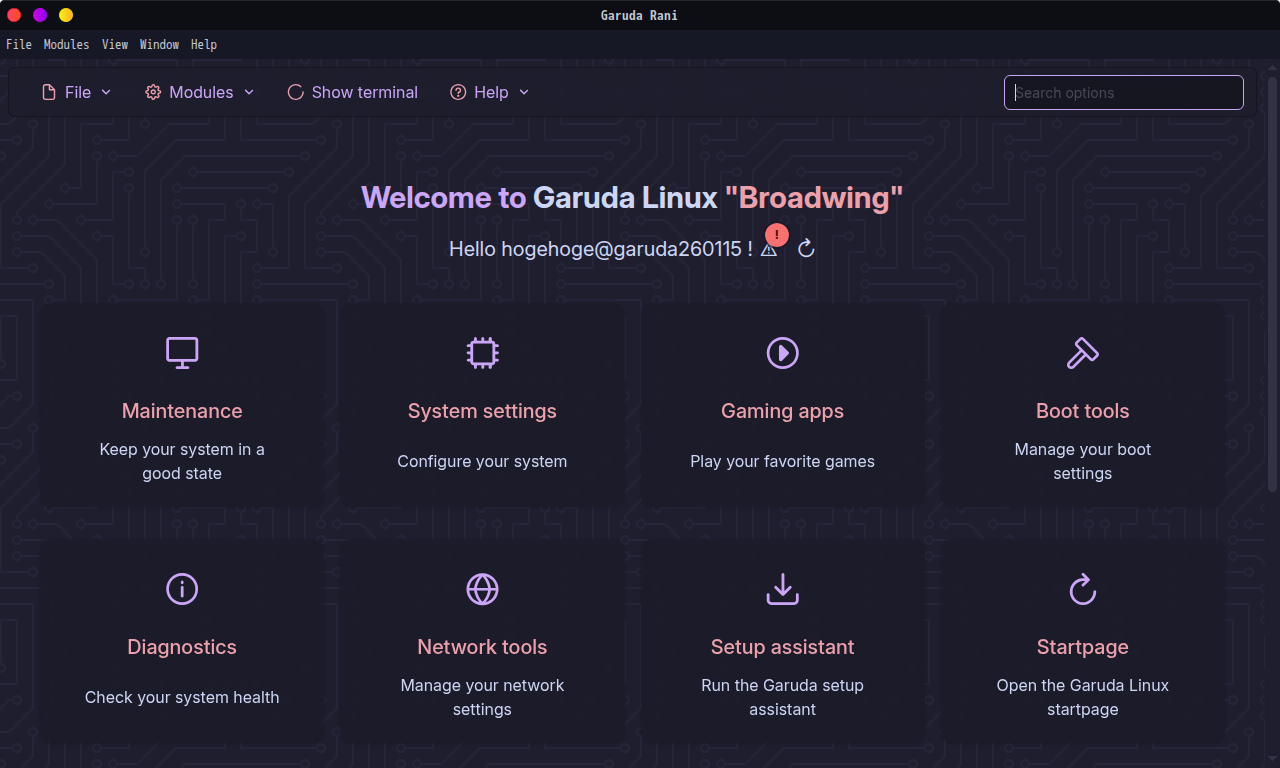Screen dimensions: 1280x768
Task: Click the text "Keep your system in a good state"
Action: pos(182,461)
